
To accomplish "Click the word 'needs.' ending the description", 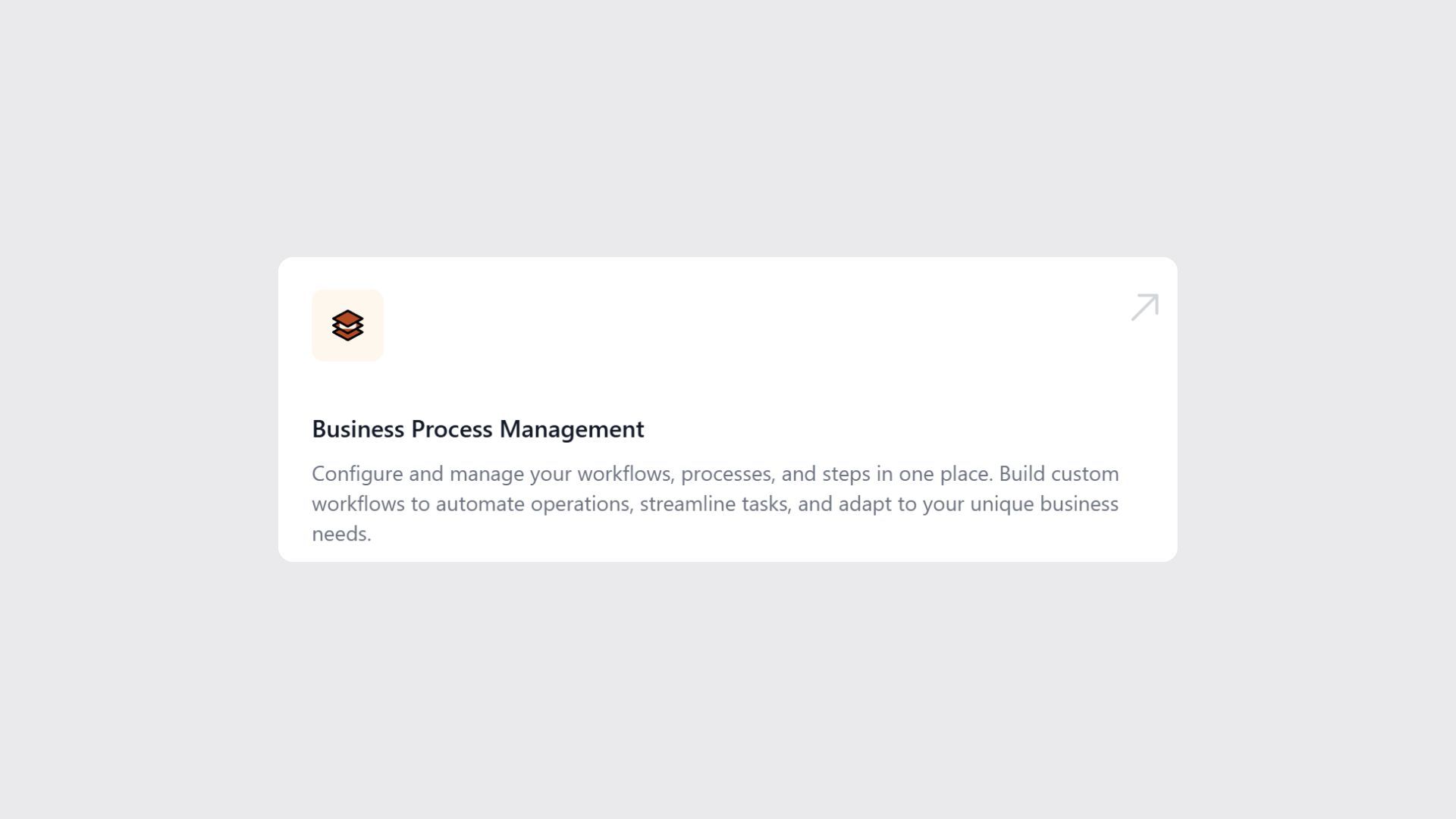I will 341,532.
